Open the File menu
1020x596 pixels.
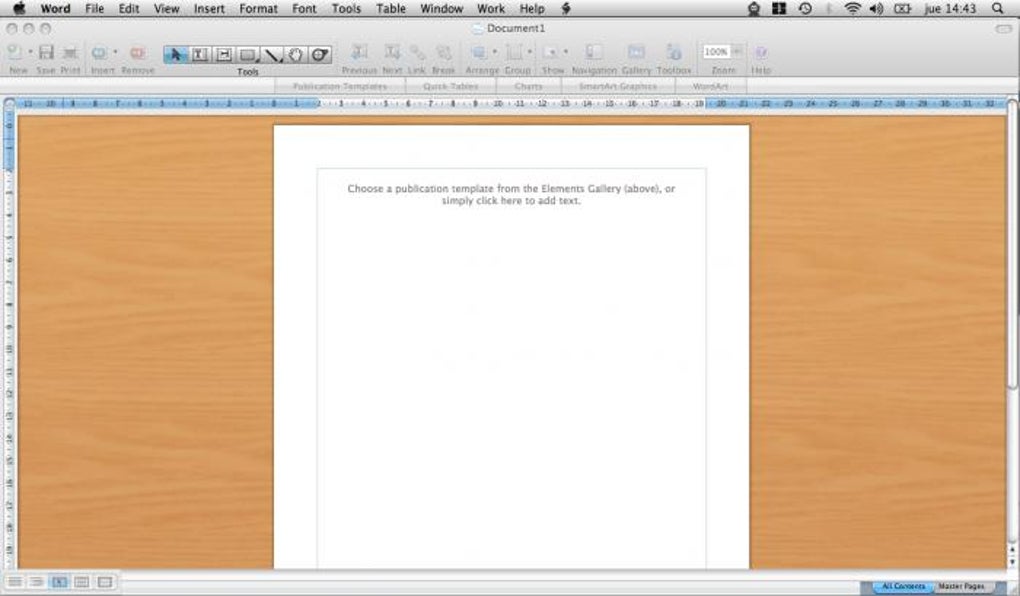(x=94, y=8)
